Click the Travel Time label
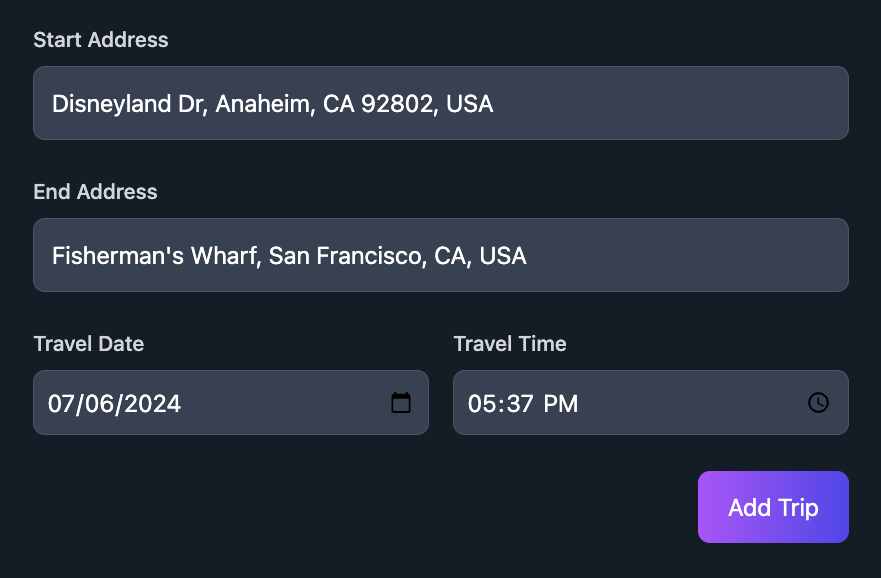The image size is (881, 578). tap(510, 344)
